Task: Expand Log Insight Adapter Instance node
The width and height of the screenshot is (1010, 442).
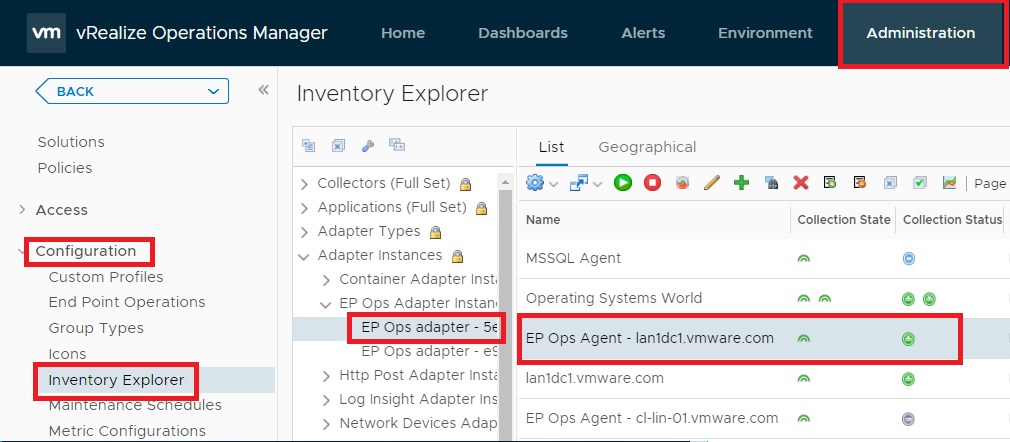Action: click(x=327, y=400)
